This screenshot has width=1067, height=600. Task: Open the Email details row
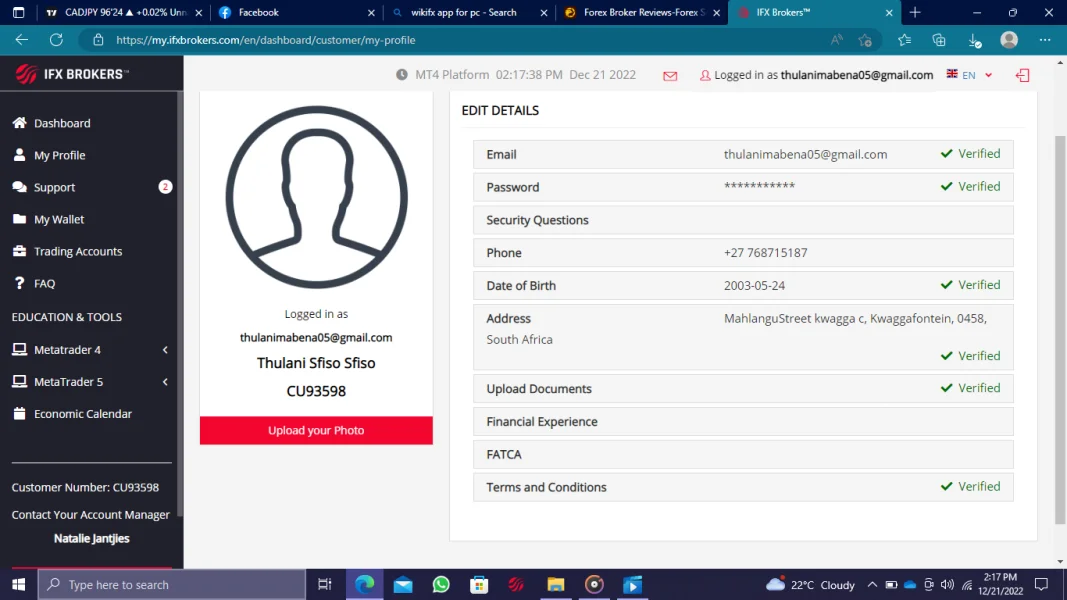coord(743,154)
